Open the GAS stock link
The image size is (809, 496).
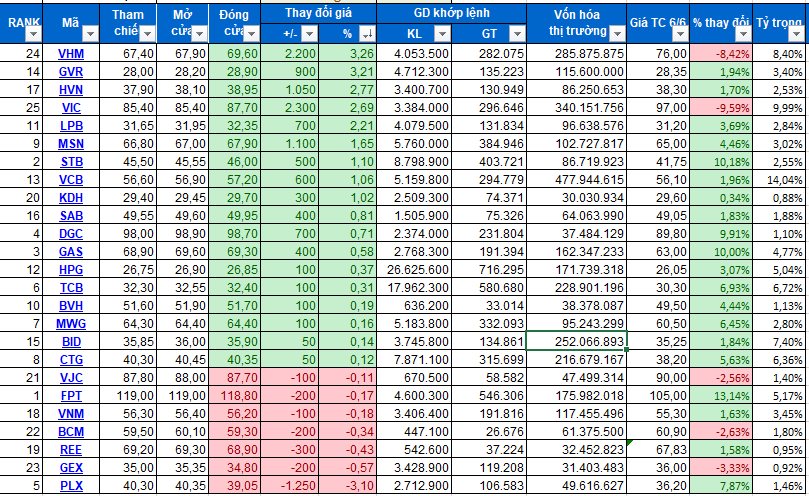[x=71, y=252]
